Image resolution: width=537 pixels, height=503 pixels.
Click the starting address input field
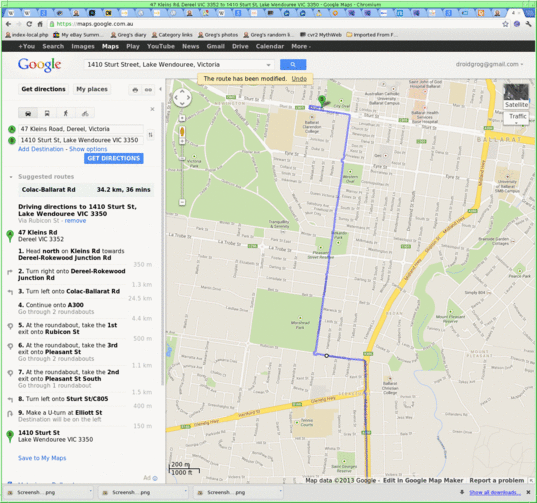[x=81, y=129]
